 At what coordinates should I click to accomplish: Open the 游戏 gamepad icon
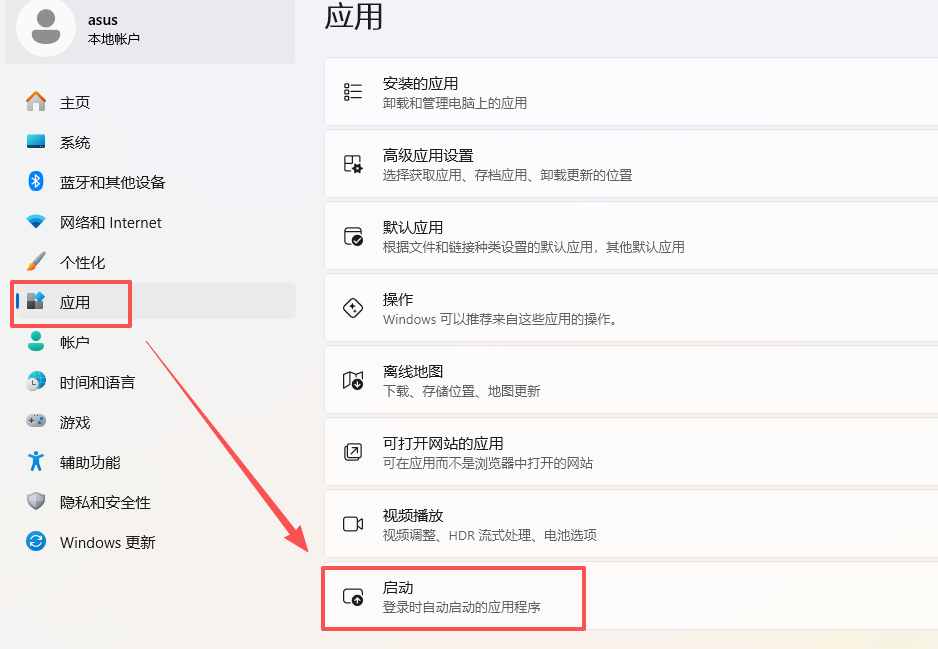click(36, 421)
